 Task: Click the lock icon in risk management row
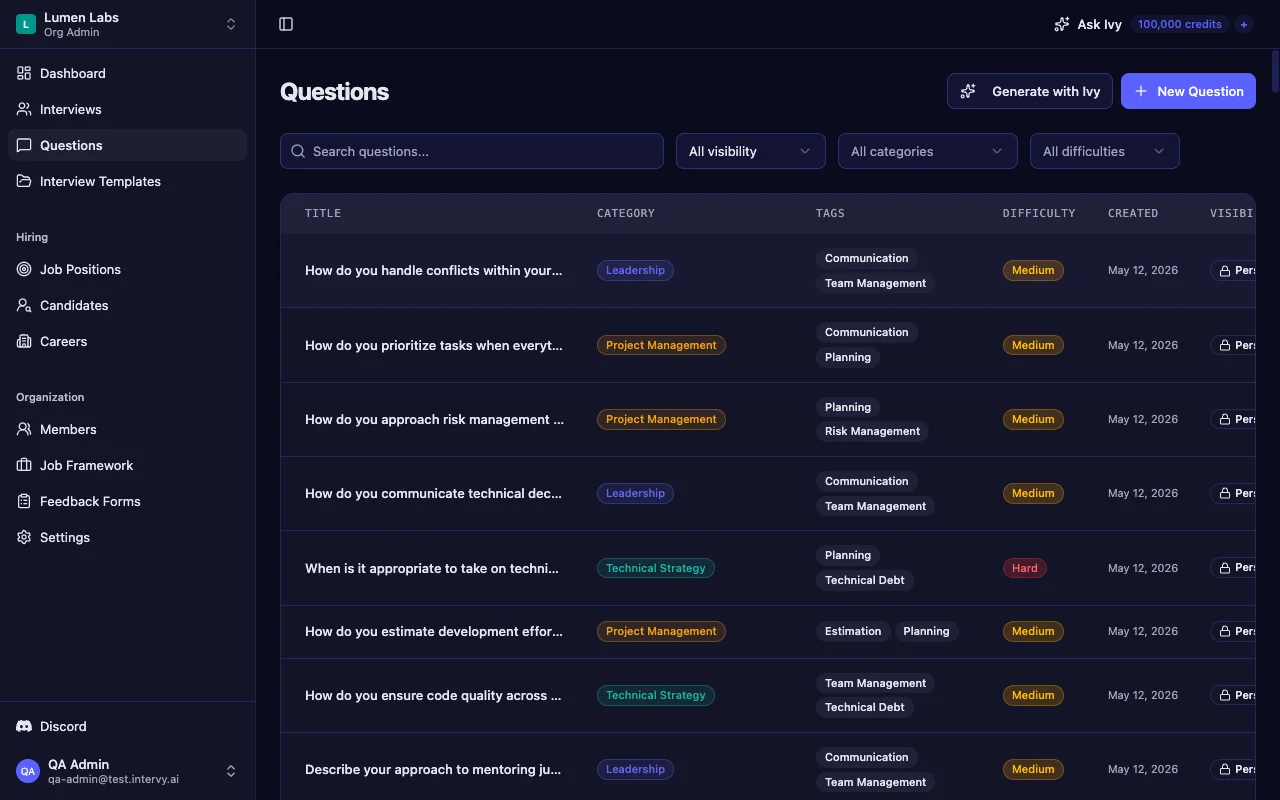pos(1225,419)
